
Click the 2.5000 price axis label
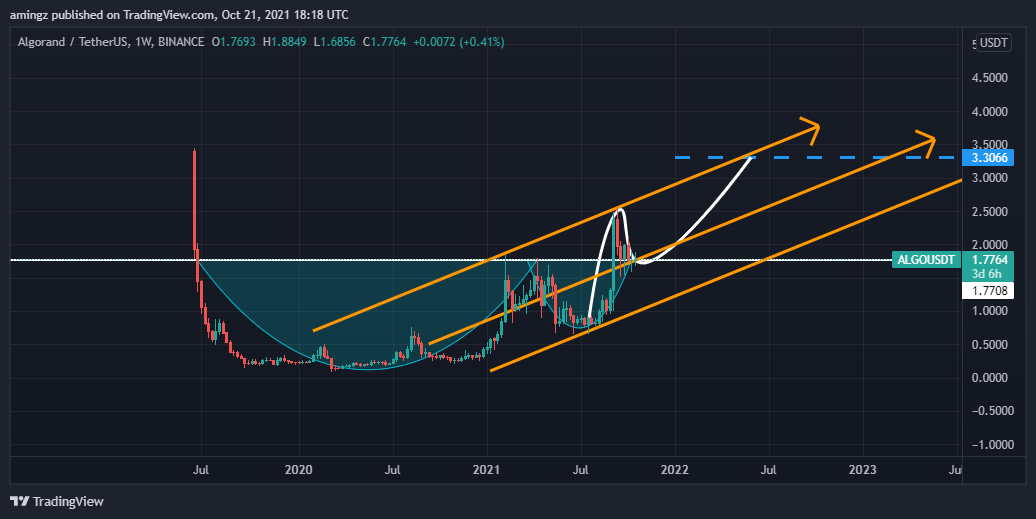coord(990,212)
